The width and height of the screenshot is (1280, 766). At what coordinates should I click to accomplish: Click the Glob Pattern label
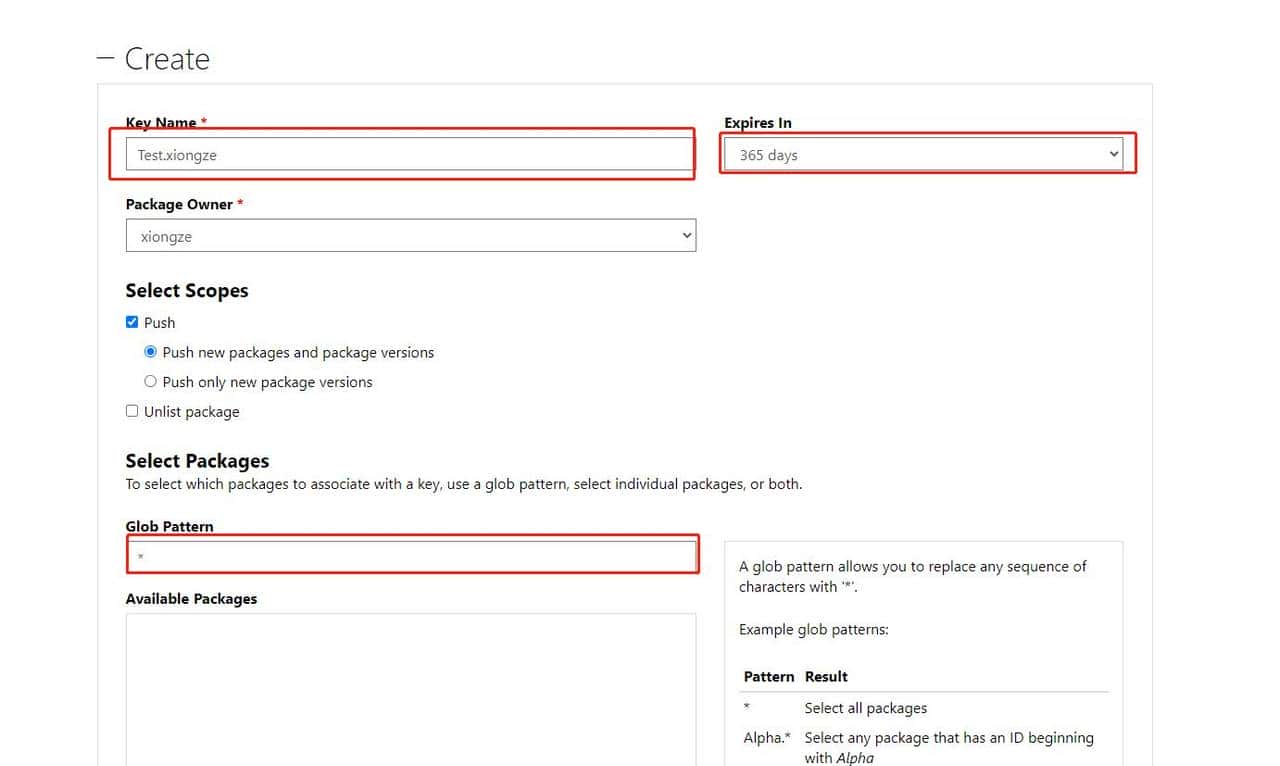pos(169,526)
